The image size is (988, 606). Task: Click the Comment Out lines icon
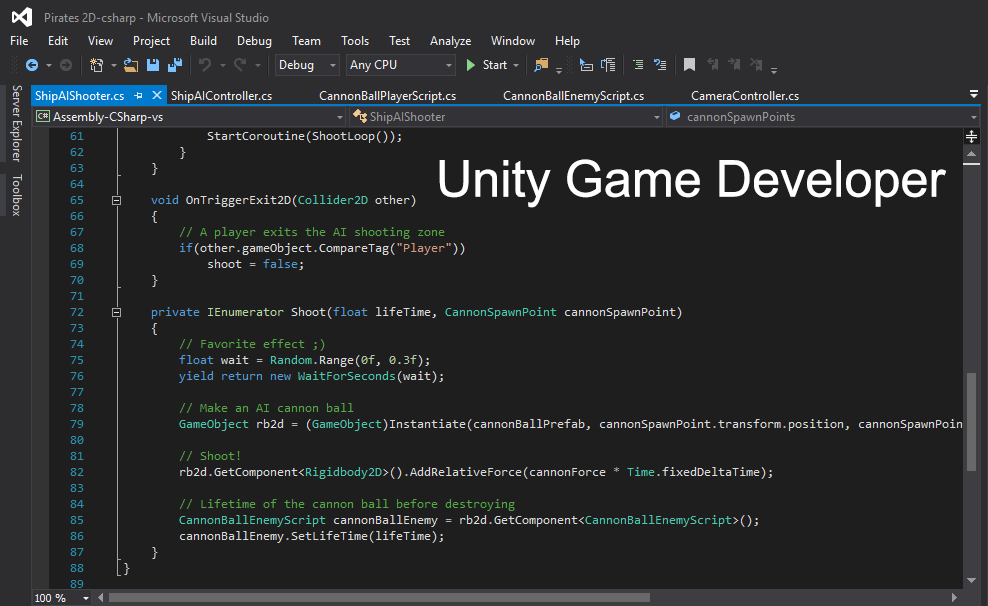point(638,65)
